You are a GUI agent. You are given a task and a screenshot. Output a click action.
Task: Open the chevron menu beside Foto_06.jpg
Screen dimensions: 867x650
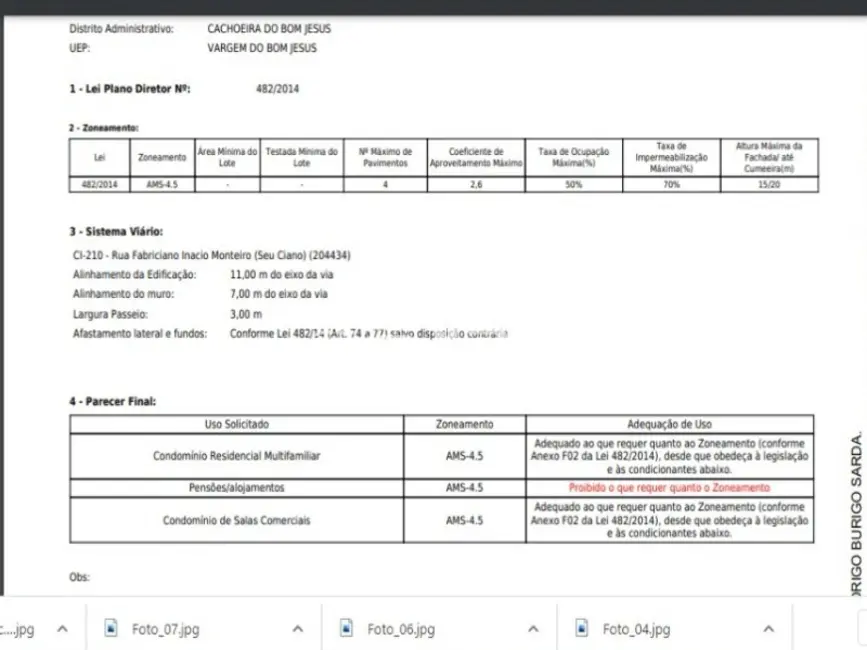[532, 629]
